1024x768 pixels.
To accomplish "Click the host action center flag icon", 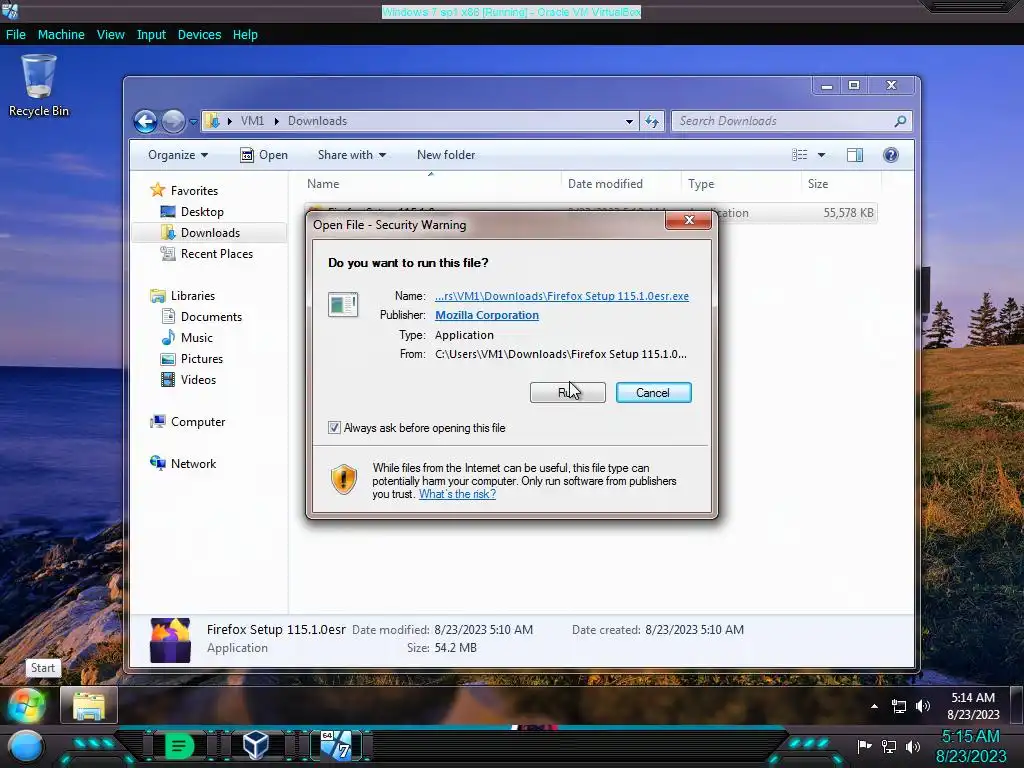I will coord(864,746).
